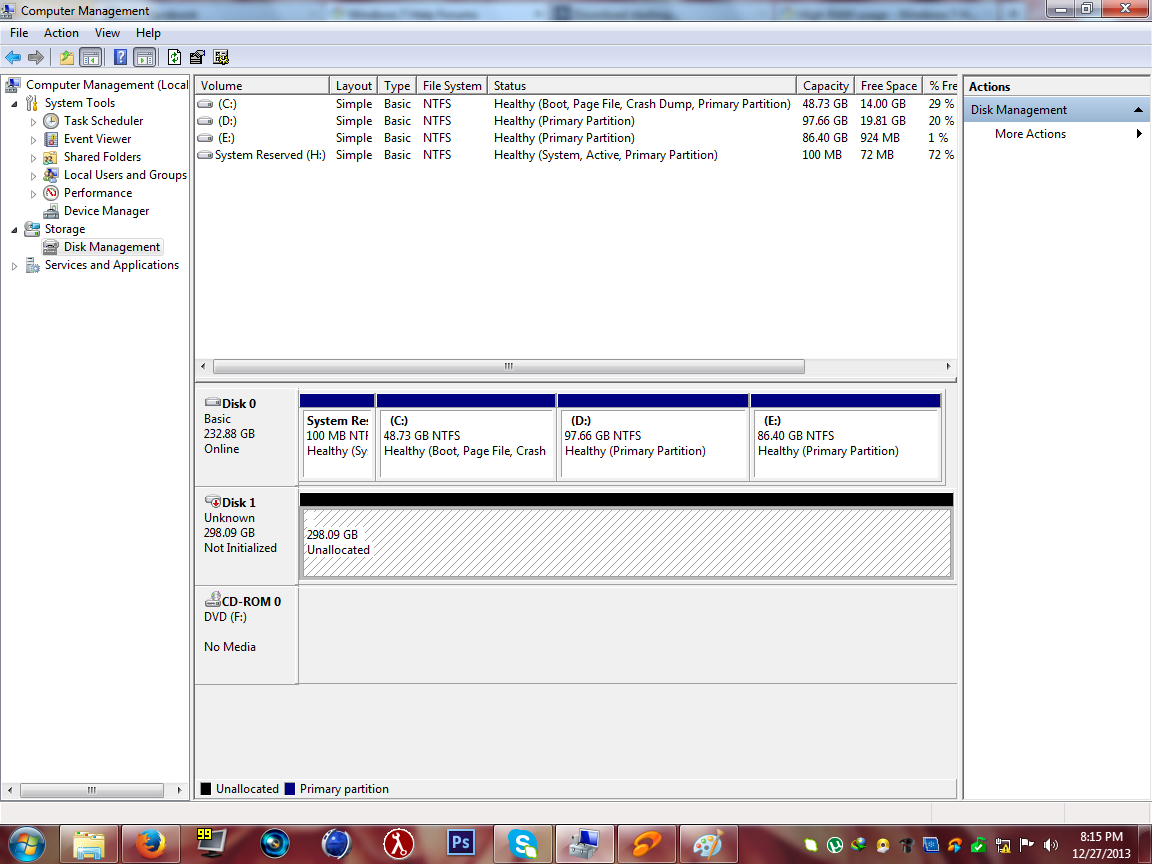Viewport: 1152px width, 864px height.
Task: Click the Refresh toolbar icon
Action: pyautogui.click(x=174, y=57)
